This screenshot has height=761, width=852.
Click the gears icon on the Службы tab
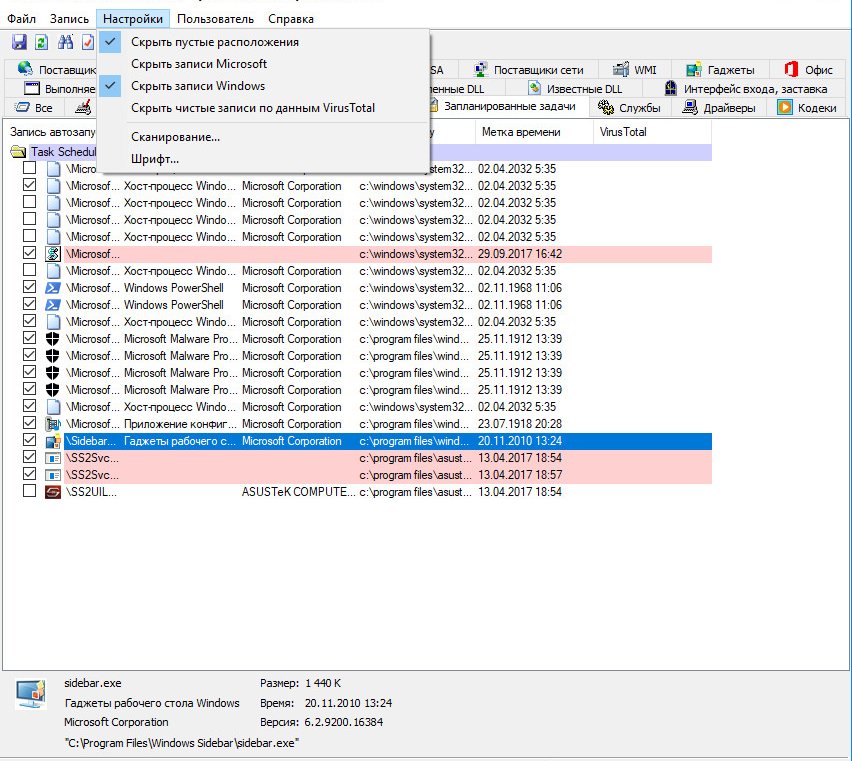pos(605,107)
